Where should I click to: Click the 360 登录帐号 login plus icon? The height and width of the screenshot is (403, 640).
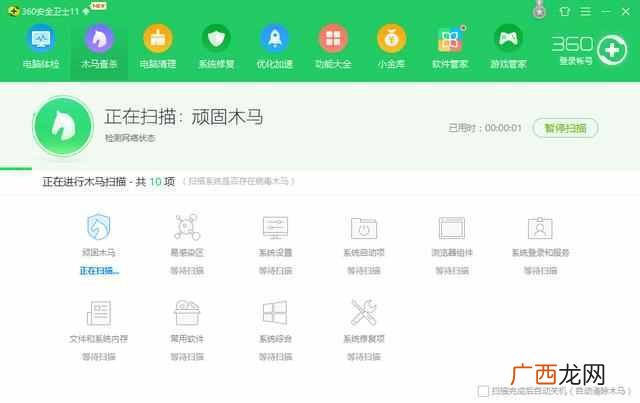[x=611, y=50]
